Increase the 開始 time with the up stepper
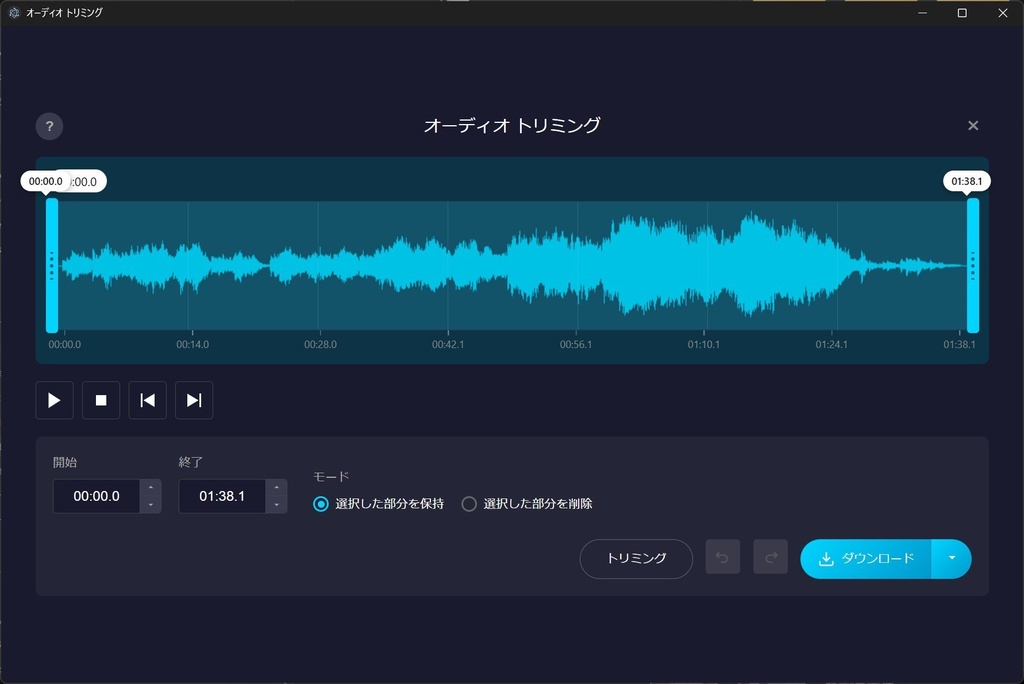This screenshot has width=1024, height=684. pos(151,490)
